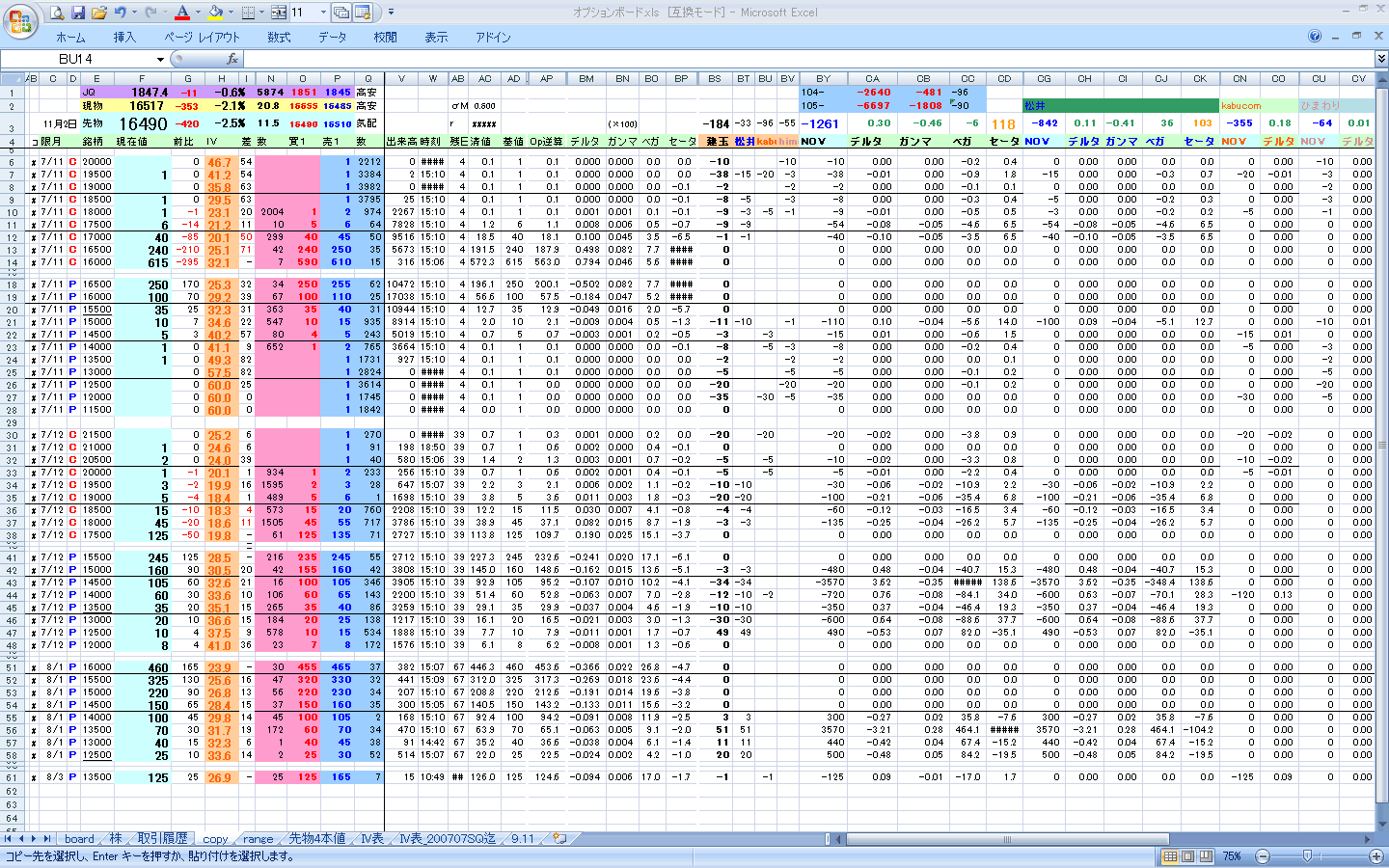Click the Insert Function fx button

coord(232,59)
